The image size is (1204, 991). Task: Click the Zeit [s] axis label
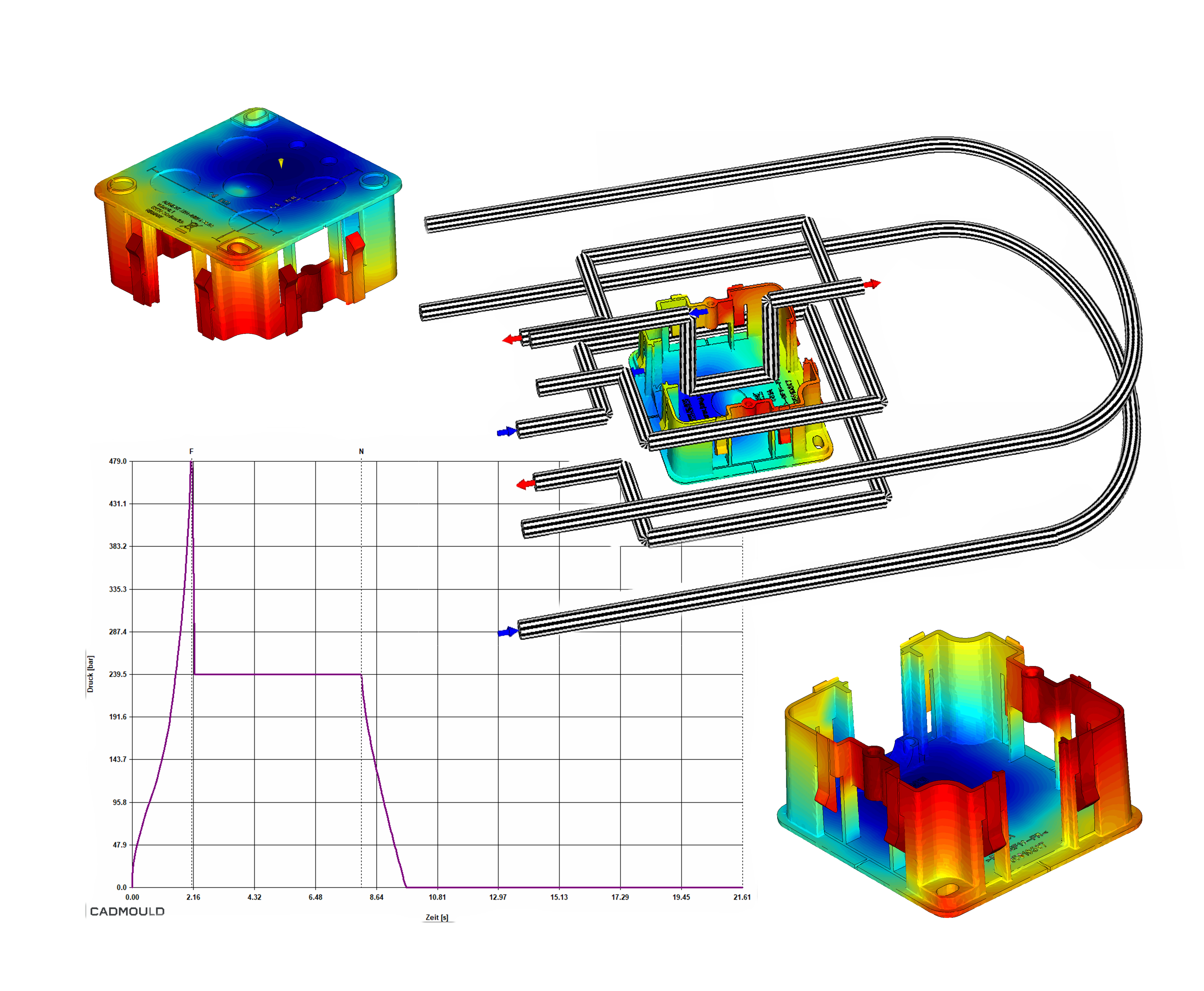[x=437, y=917]
